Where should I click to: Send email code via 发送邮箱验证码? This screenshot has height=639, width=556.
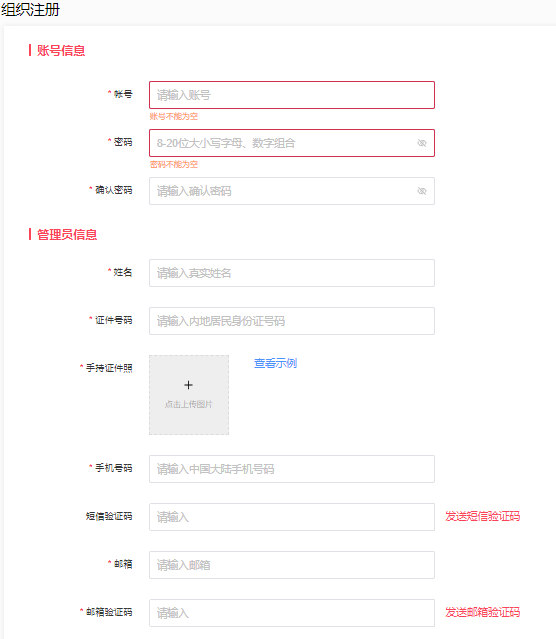pyautogui.click(x=482, y=612)
